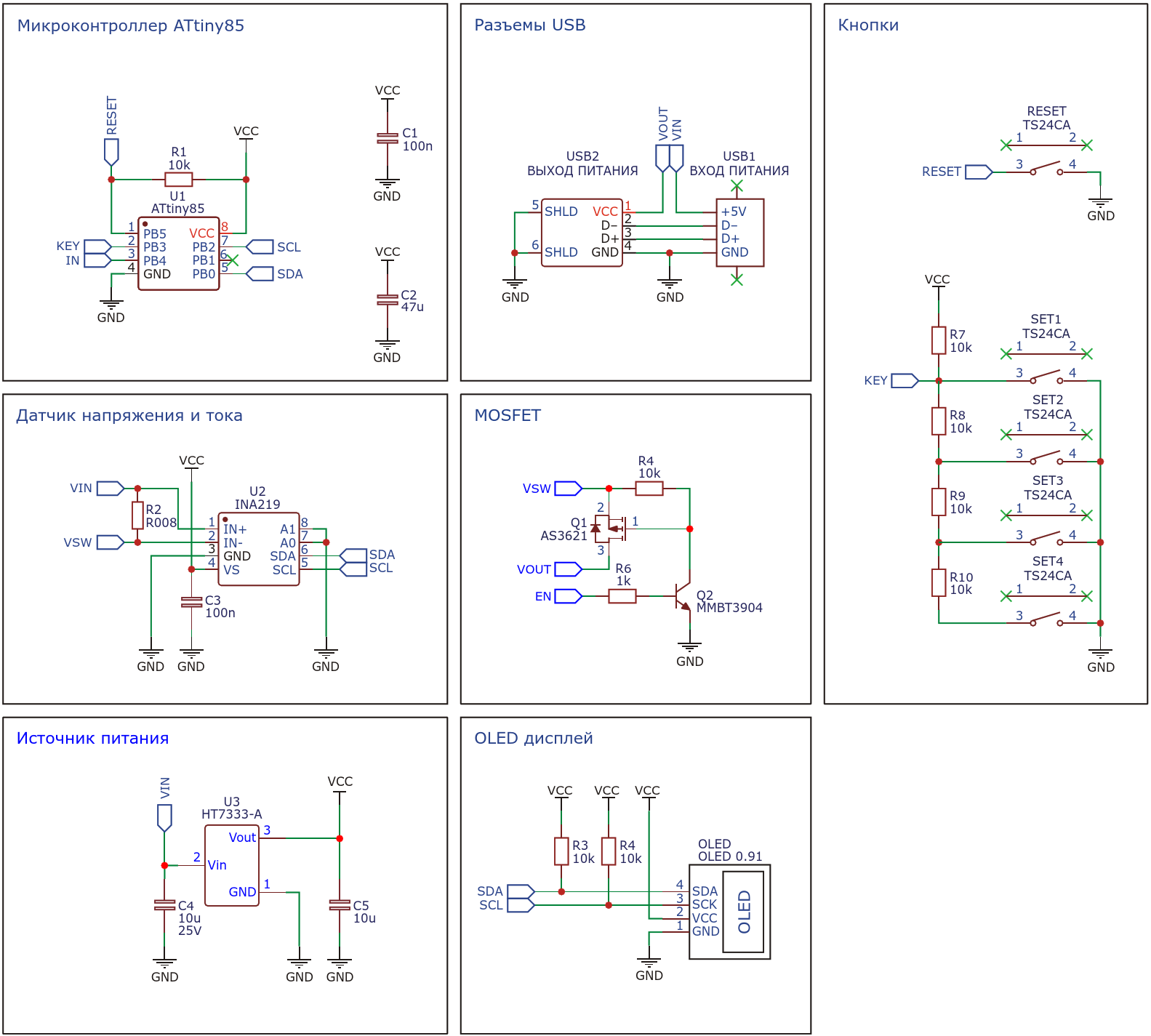Click the USB2 output power connector
The width and height of the screenshot is (1151, 1036).
[x=582, y=233]
